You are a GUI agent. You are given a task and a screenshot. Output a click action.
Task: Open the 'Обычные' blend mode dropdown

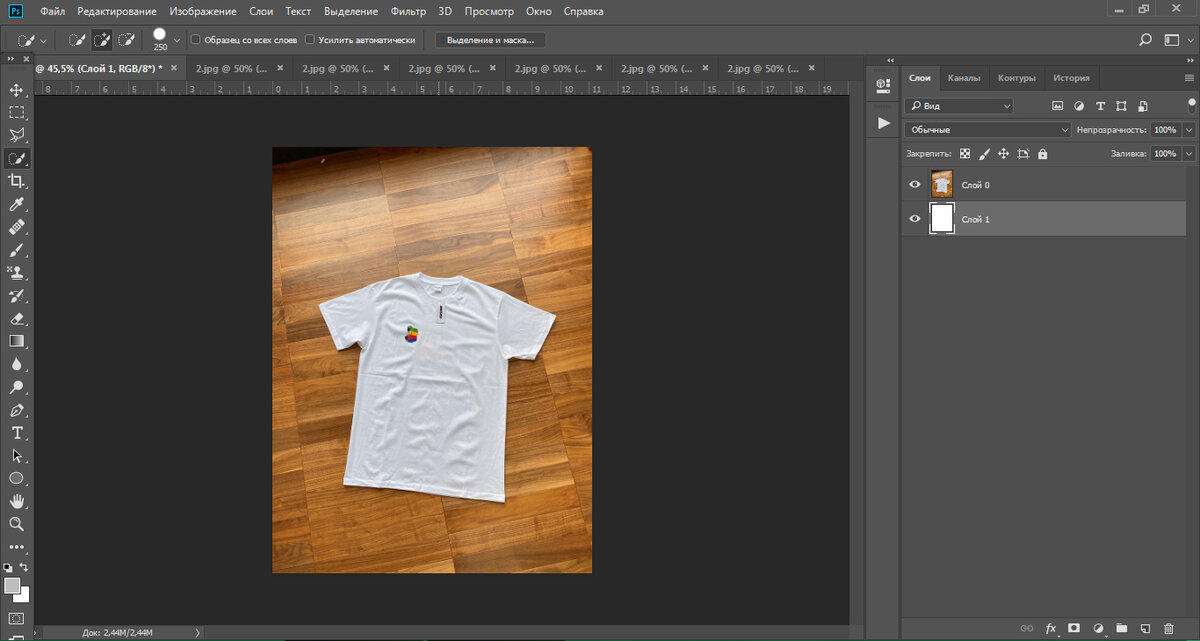pos(987,130)
